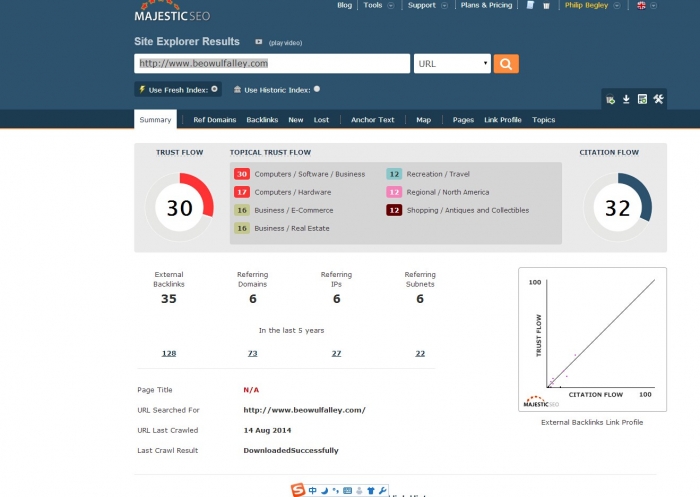Open the 73 historic referring domains link
The image size is (700, 497).
pyautogui.click(x=253, y=353)
